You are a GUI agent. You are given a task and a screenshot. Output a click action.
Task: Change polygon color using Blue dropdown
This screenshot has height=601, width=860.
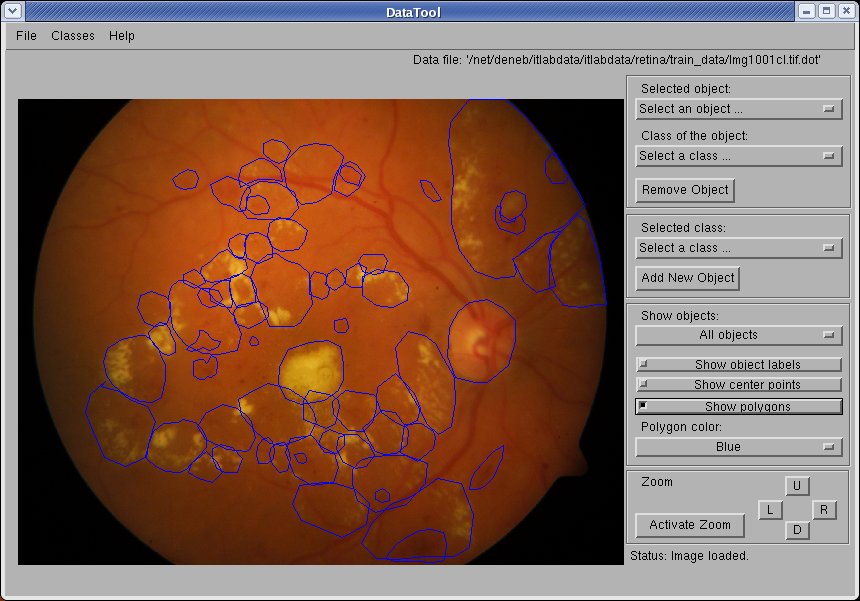739,447
